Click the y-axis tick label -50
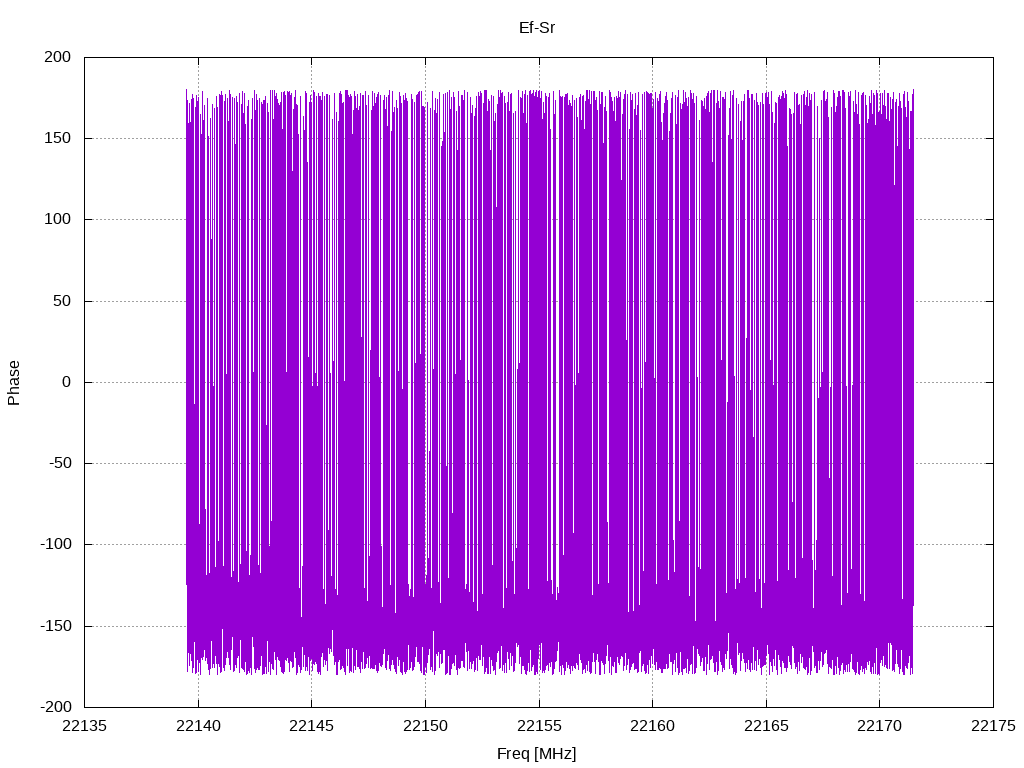 tap(59, 463)
